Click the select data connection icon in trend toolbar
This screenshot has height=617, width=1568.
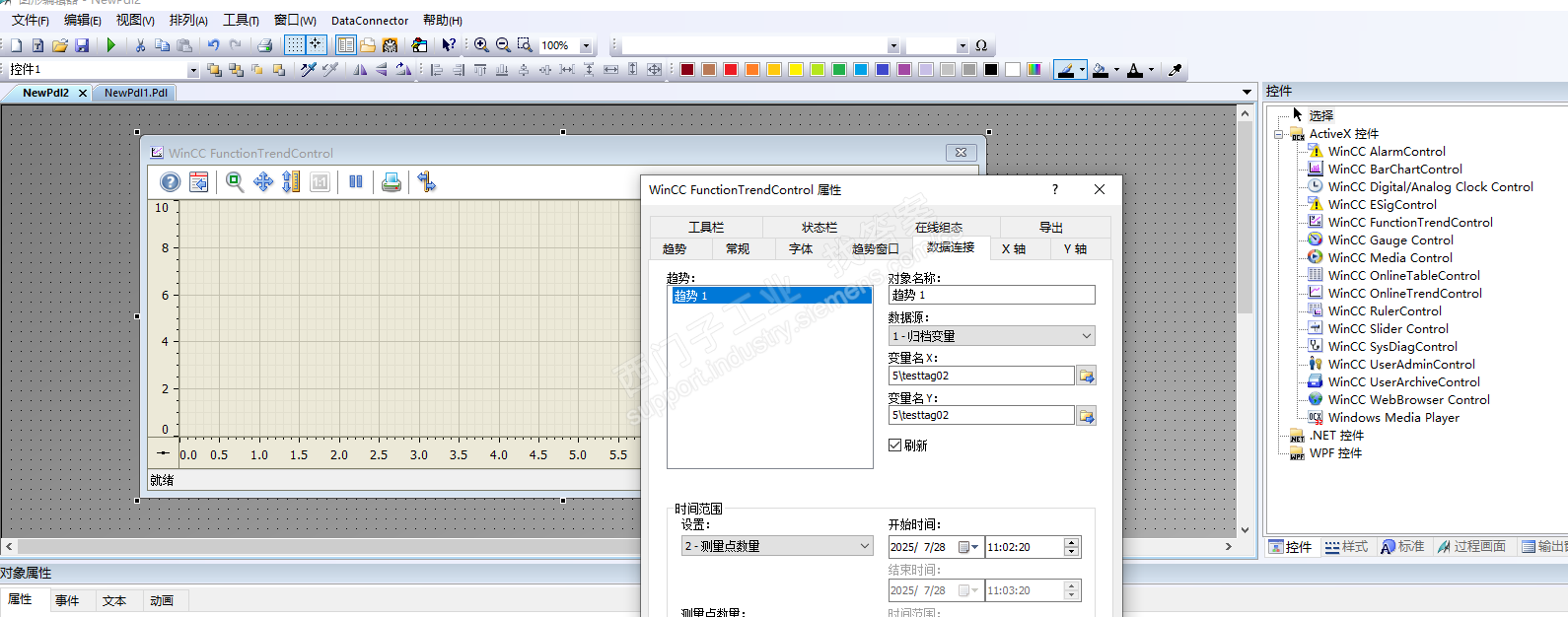pos(427,182)
